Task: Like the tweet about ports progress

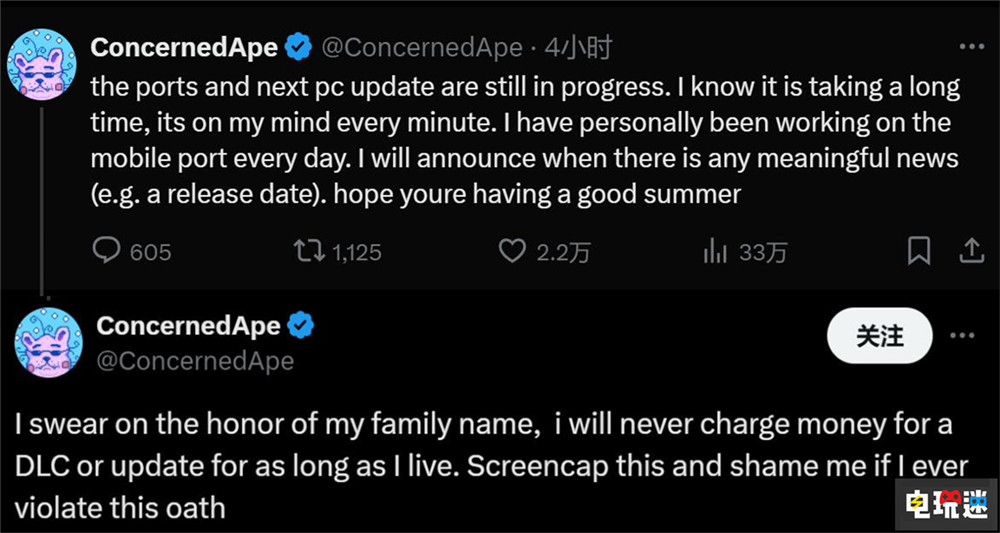Action: coord(512,252)
